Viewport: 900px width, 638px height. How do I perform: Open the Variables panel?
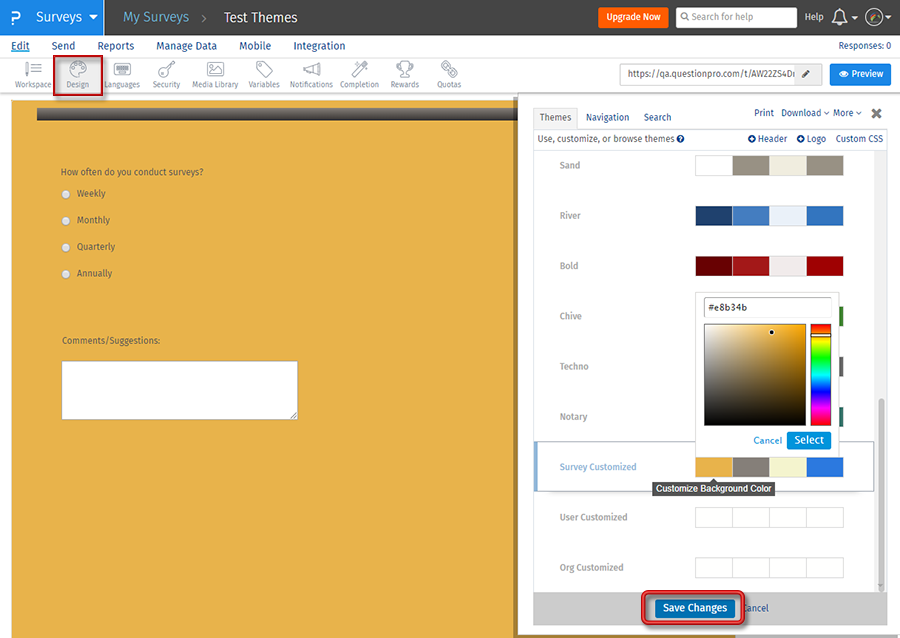[x=263, y=74]
